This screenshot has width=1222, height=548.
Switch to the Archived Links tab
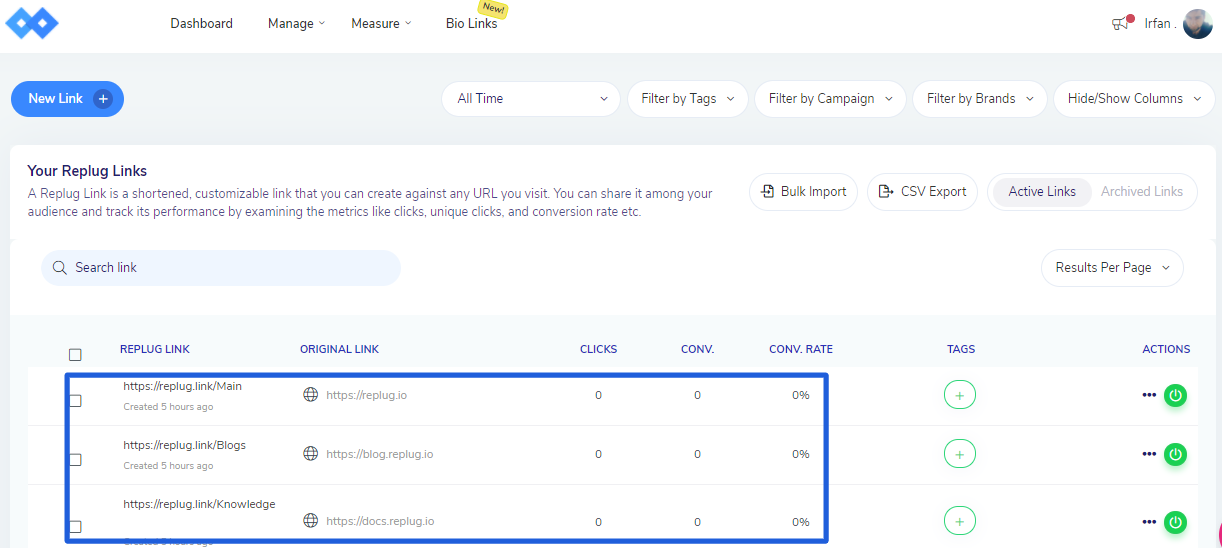coord(1141,192)
